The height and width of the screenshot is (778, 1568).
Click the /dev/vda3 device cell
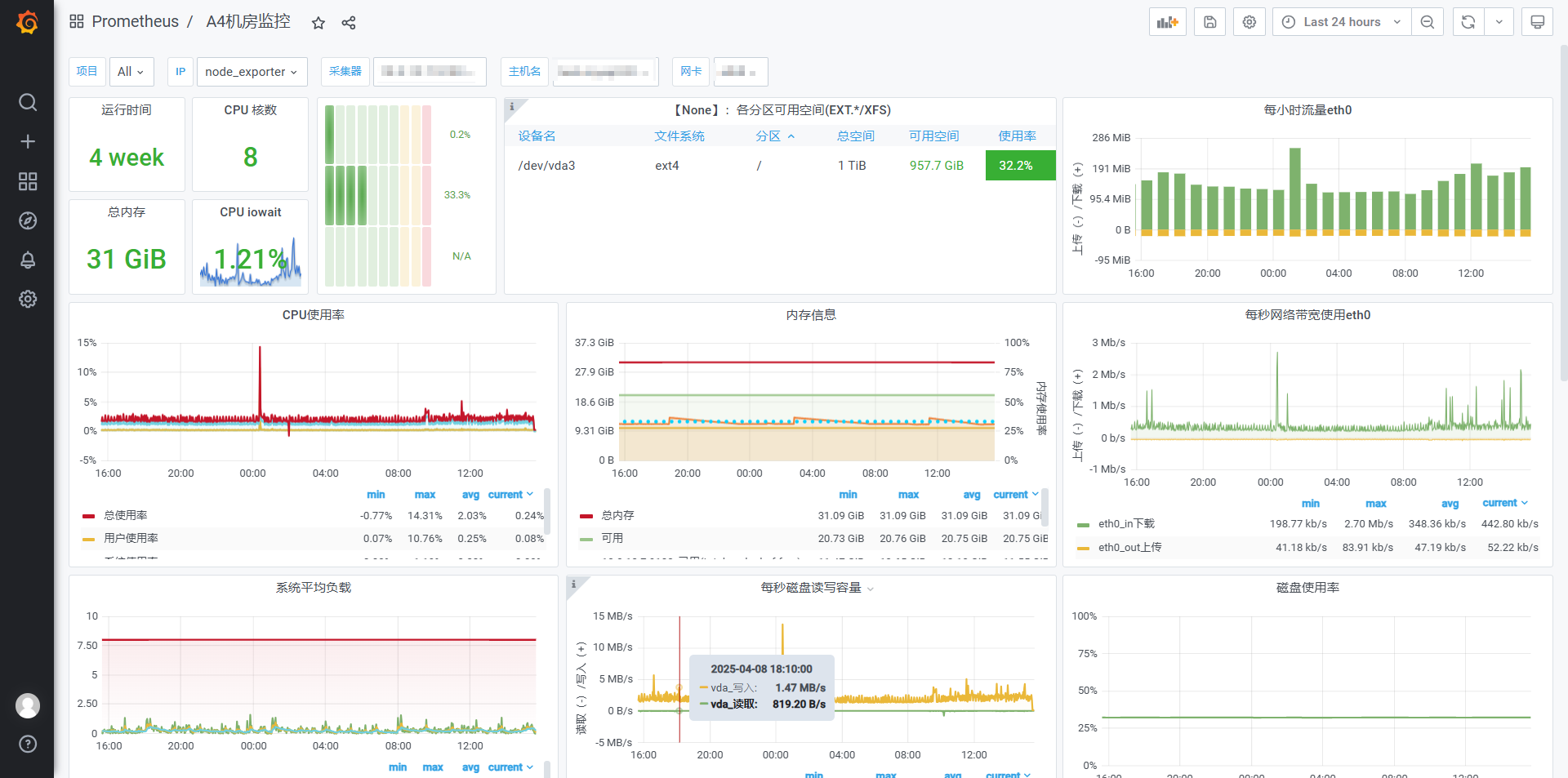(x=546, y=166)
